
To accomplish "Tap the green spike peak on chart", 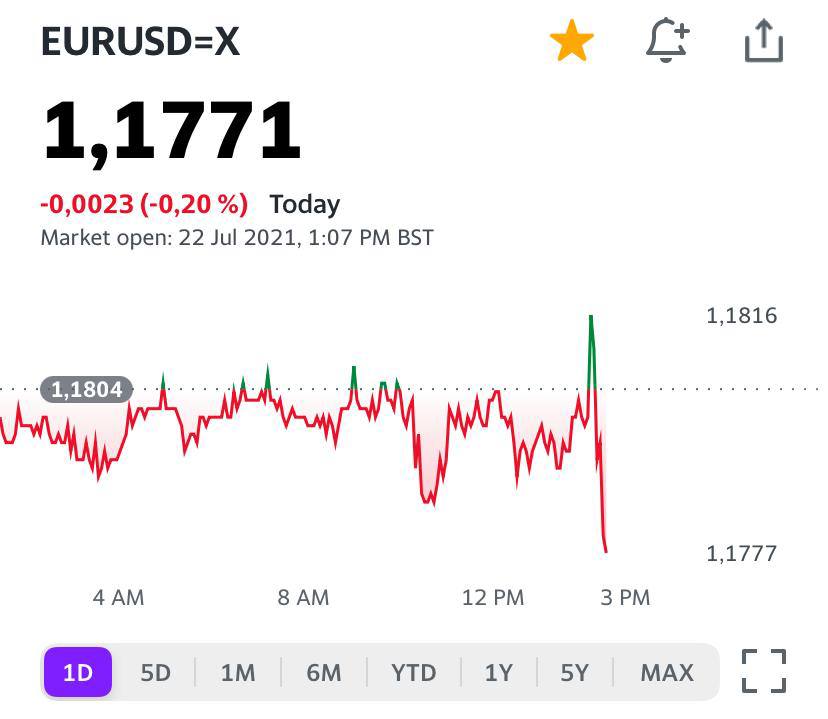I will coord(591,318).
